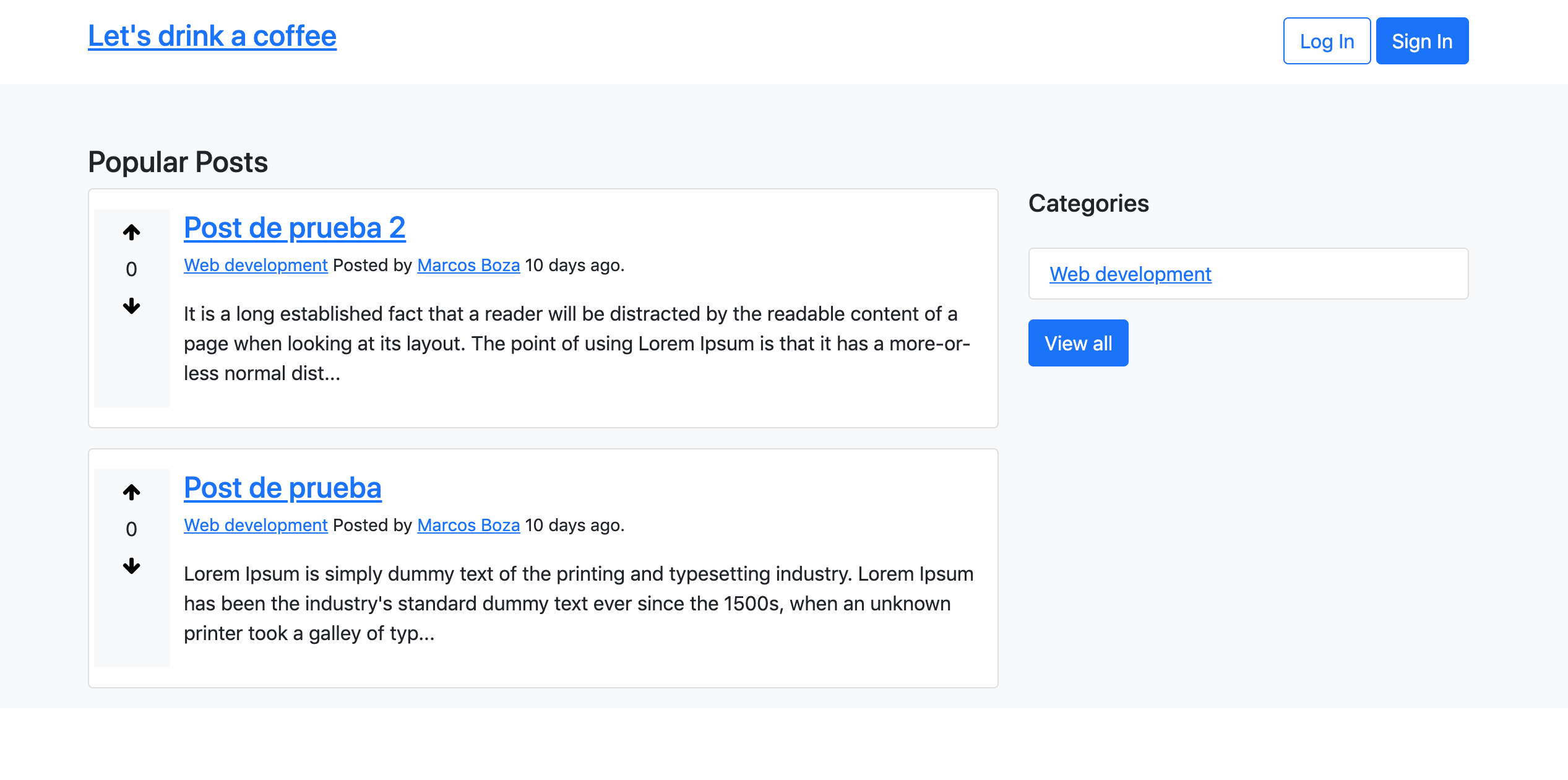This screenshot has width=1568, height=780.
Task: Open the 'Post de prueba 2' title link
Action: pyautogui.click(x=295, y=228)
